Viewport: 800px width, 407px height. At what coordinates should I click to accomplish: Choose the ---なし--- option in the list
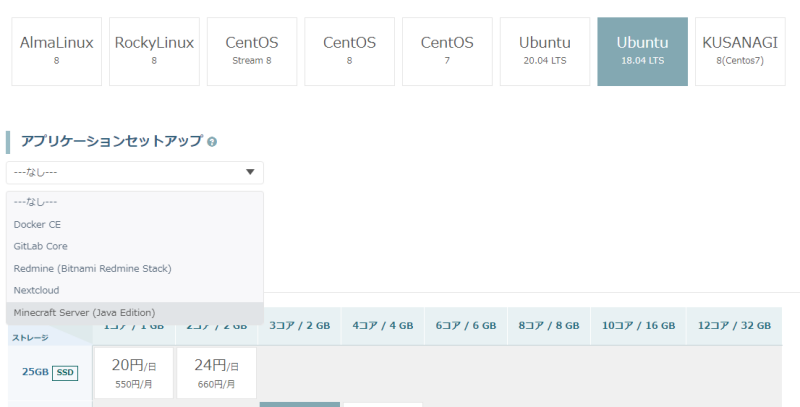[135, 202]
